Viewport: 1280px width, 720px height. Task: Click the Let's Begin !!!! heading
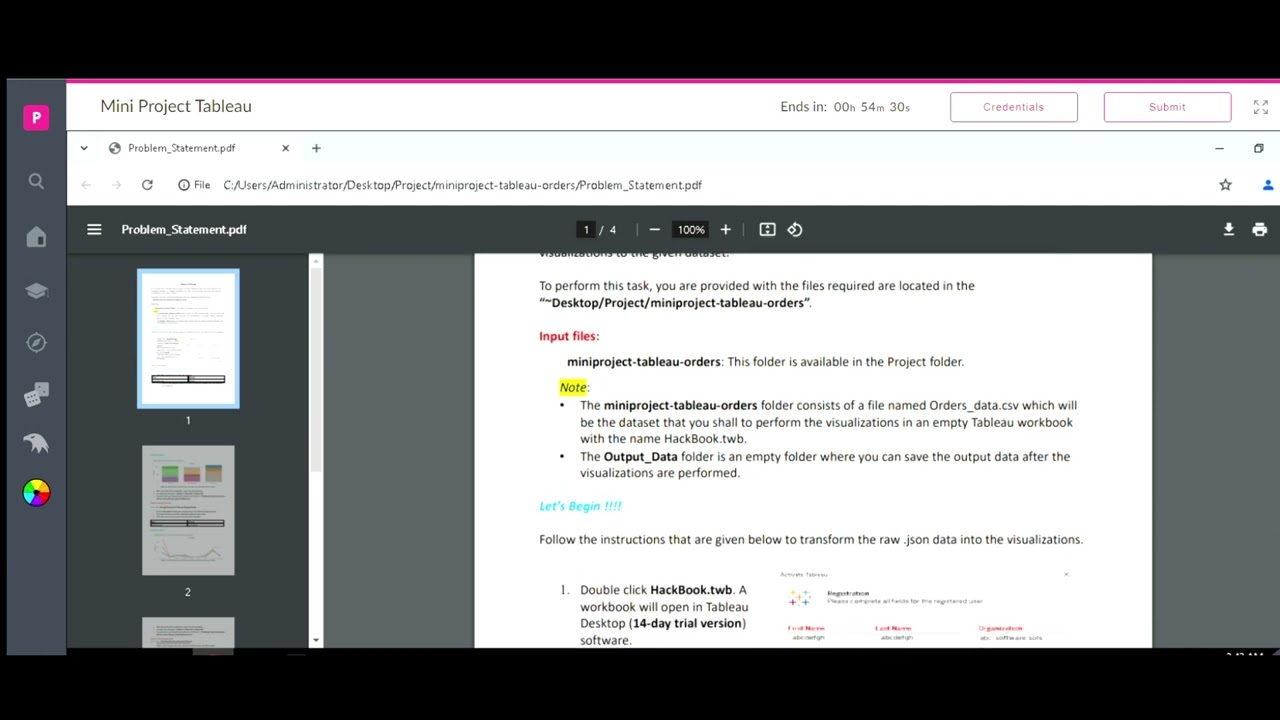[x=580, y=506]
